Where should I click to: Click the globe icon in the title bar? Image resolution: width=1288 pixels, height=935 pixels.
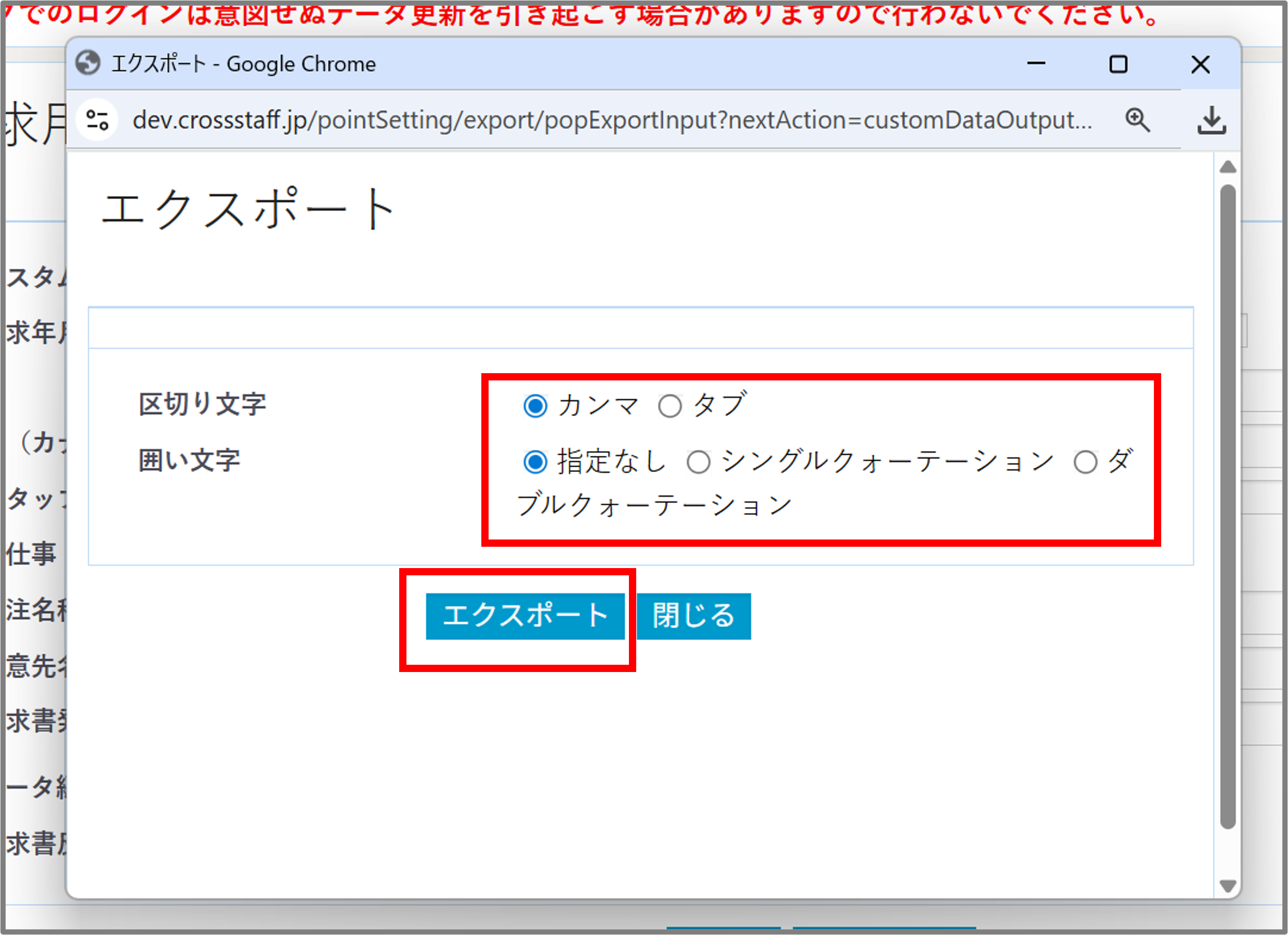pyautogui.click(x=88, y=63)
